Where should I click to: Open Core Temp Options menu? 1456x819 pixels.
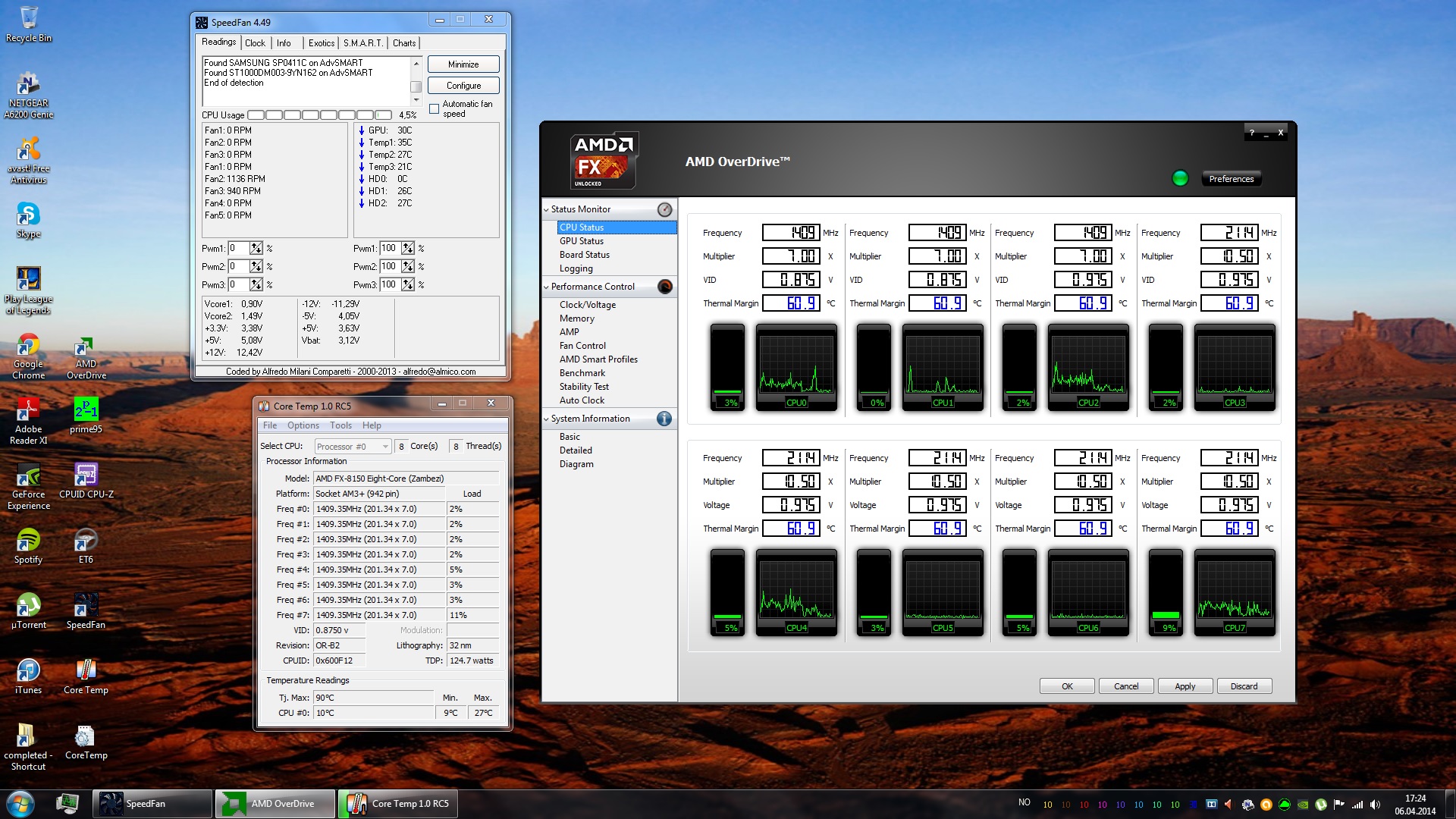(303, 425)
